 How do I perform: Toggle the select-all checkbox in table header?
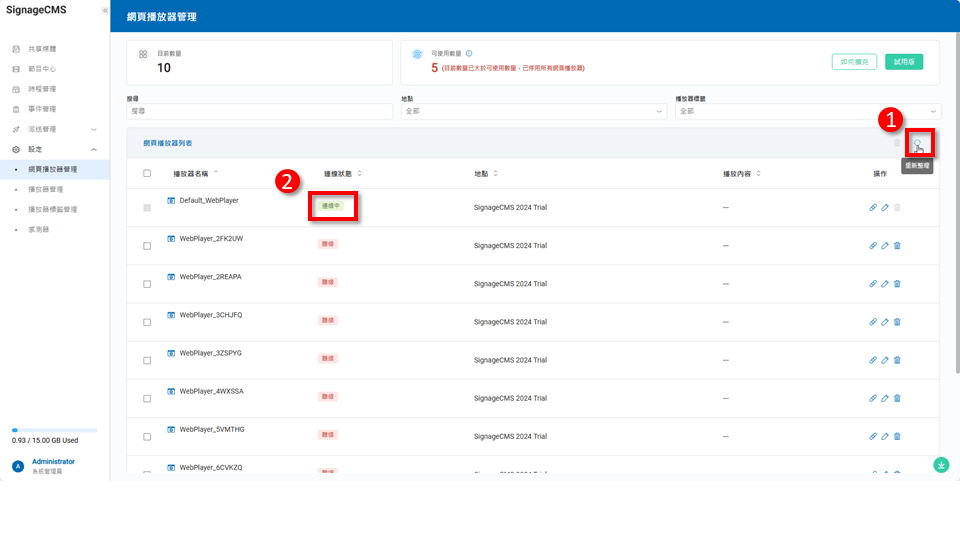pos(147,173)
